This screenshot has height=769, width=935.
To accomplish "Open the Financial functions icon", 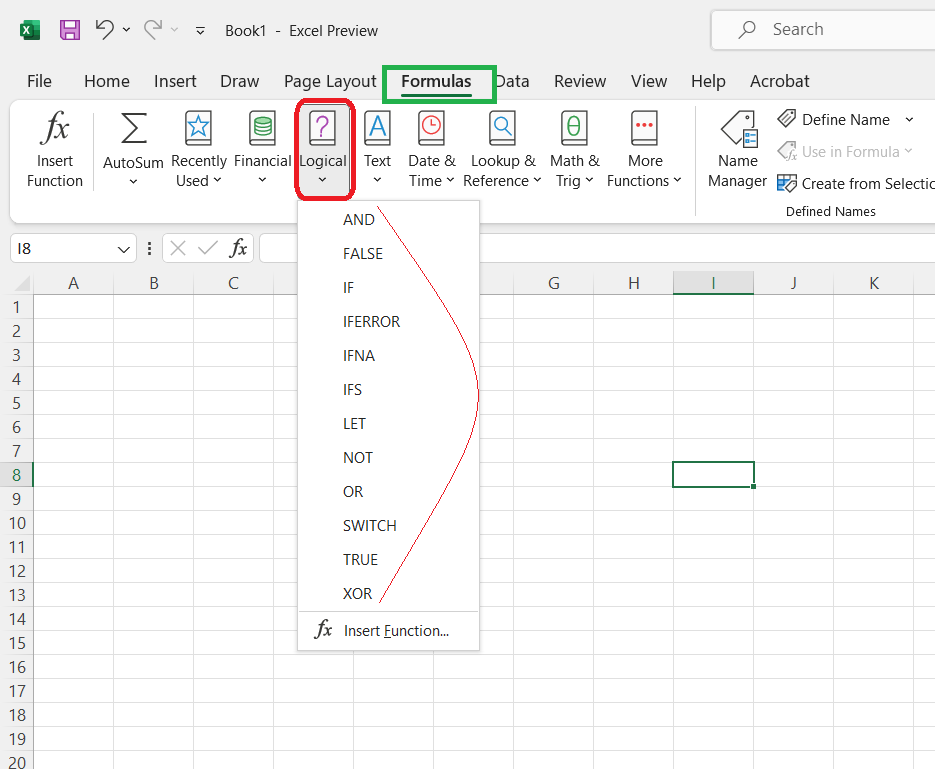I will point(262,128).
